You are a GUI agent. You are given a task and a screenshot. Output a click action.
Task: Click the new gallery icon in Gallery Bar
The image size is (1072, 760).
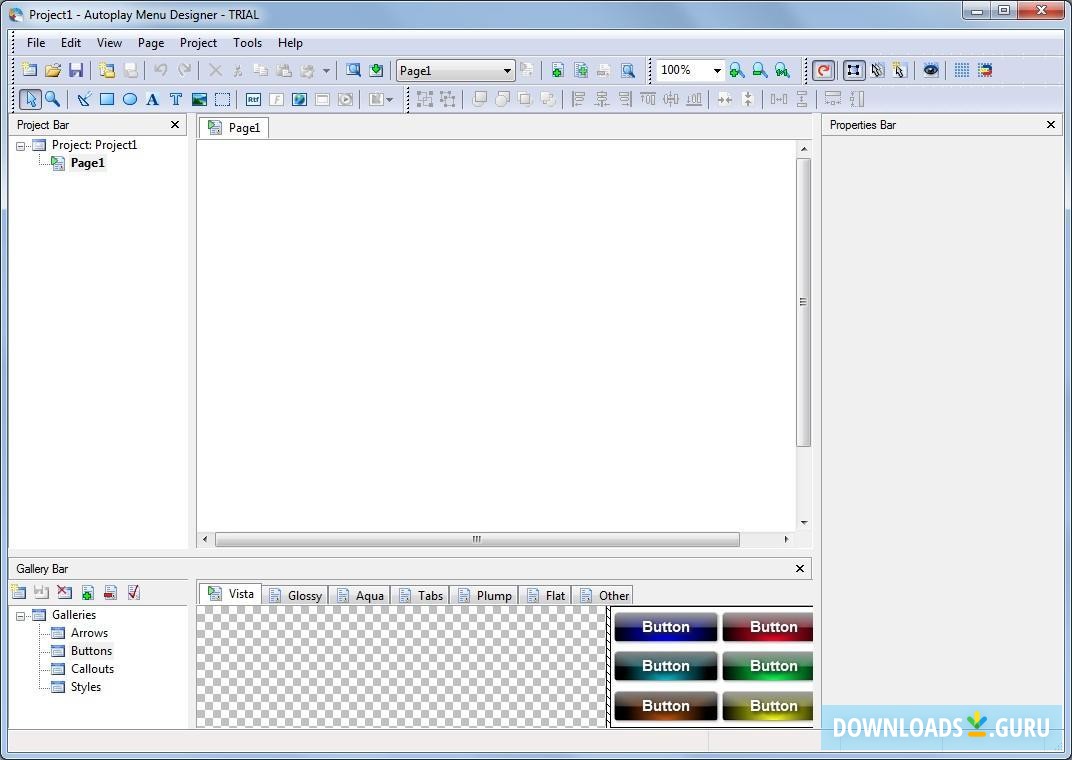point(18,592)
